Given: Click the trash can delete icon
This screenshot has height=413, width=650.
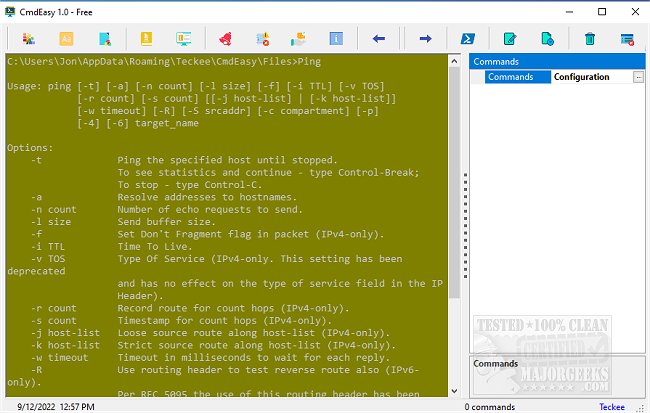Looking at the screenshot, I should click(x=590, y=39).
